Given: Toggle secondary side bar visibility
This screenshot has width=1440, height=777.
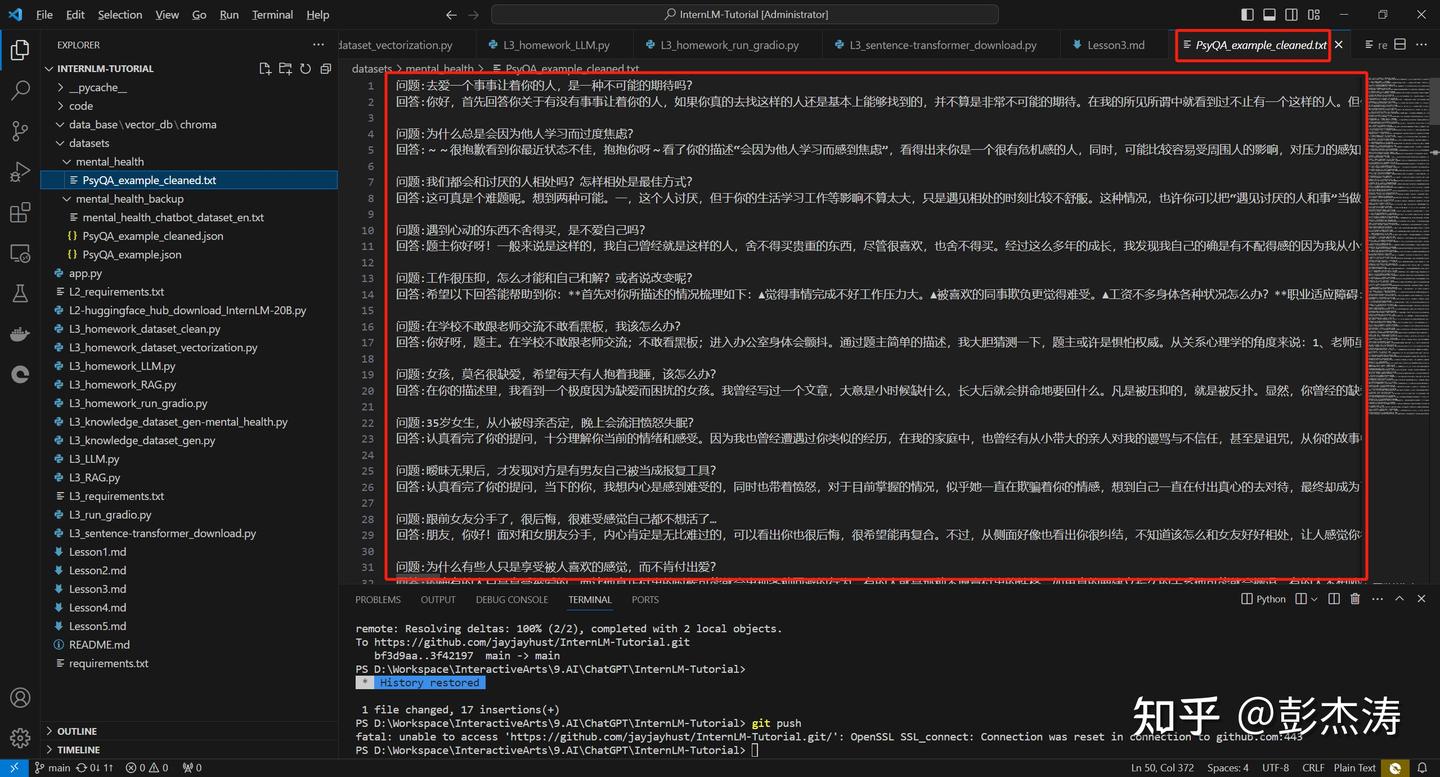Looking at the screenshot, I should [x=1291, y=15].
